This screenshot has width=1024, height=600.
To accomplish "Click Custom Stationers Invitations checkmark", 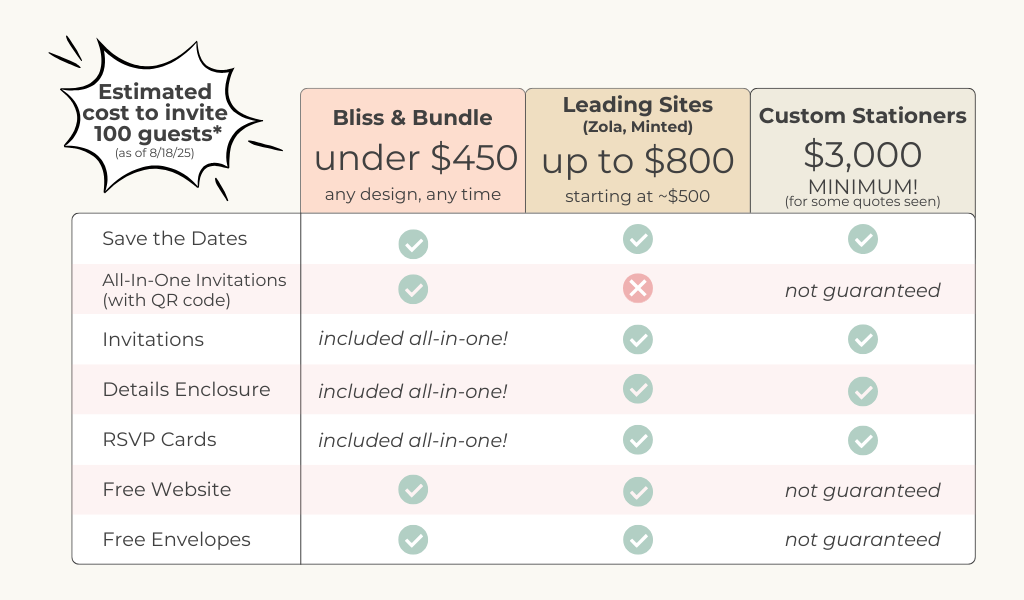I will click(863, 340).
